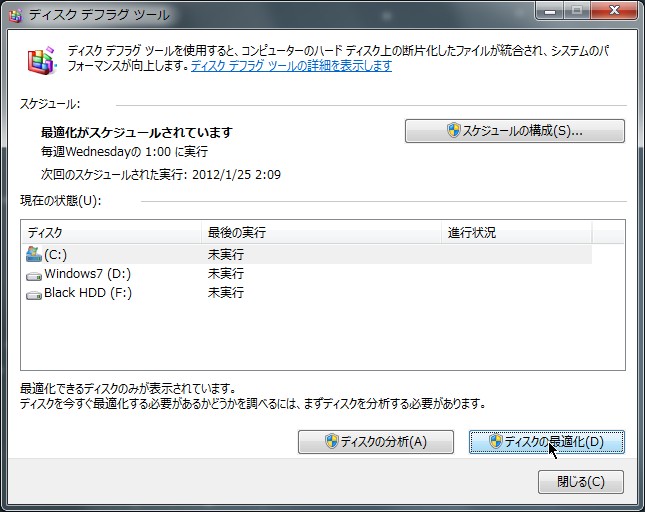Click the C: drive icon
The width and height of the screenshot is (645, 512).
34,254
